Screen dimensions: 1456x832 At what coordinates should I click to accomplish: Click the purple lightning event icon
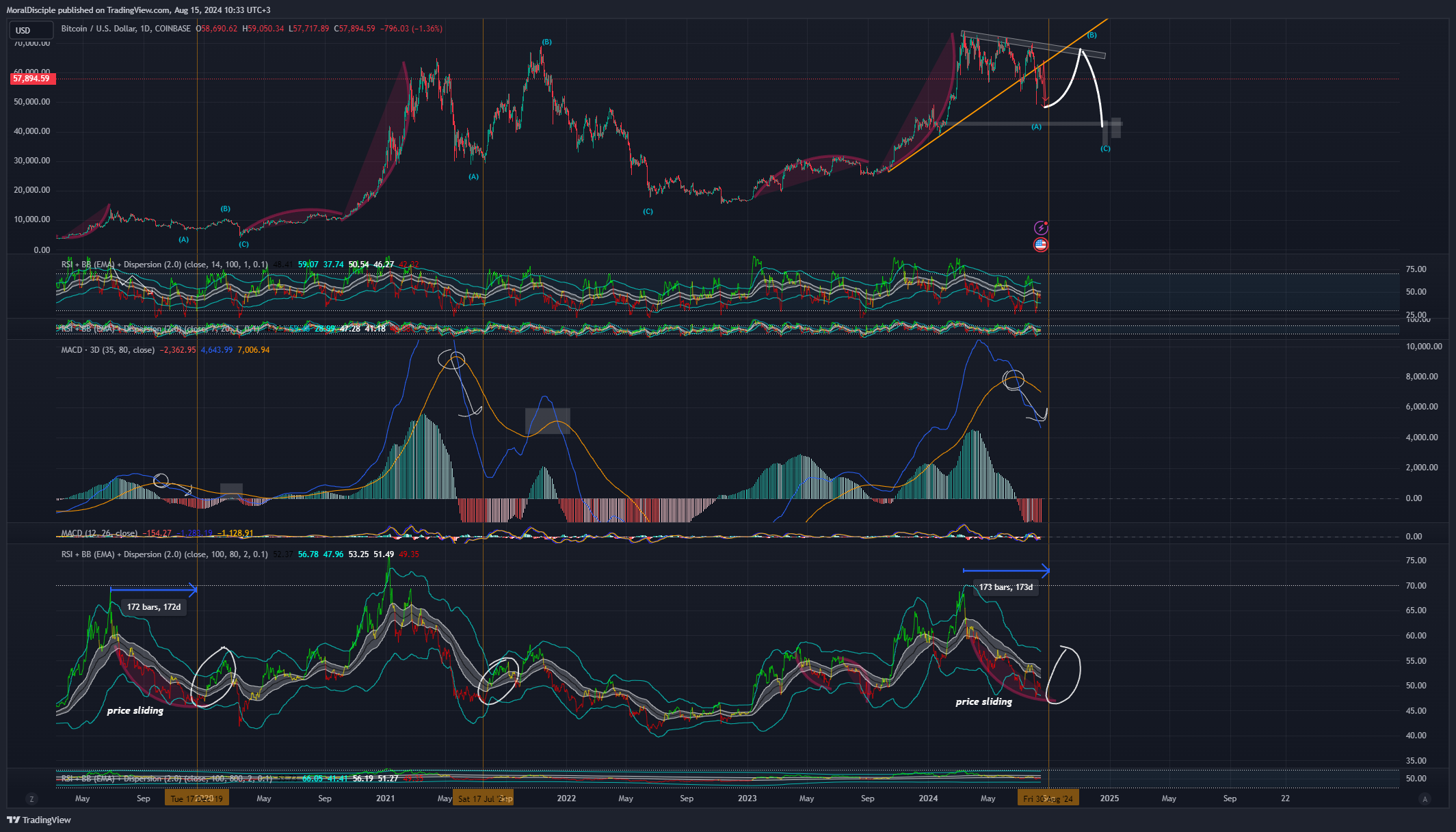pos(1041,228)
